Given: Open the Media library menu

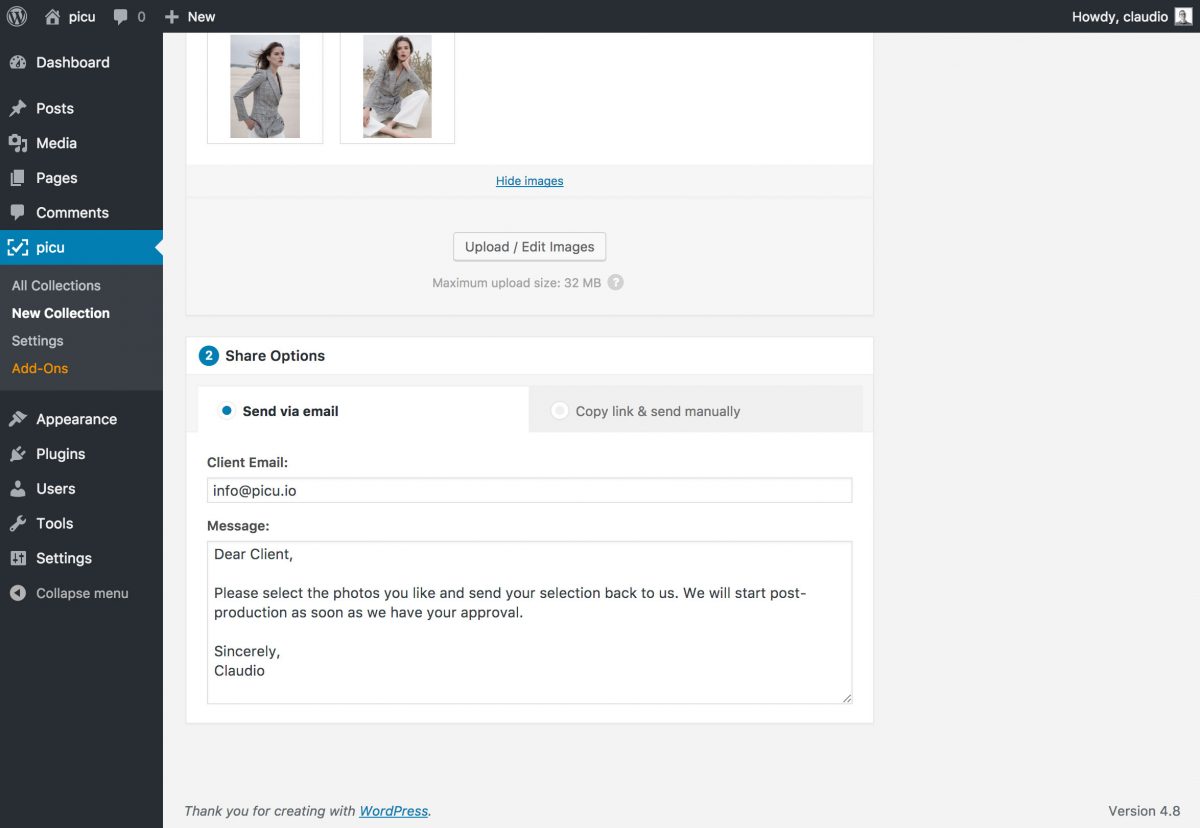Looking at the screenshot, I should pos(56,143).
